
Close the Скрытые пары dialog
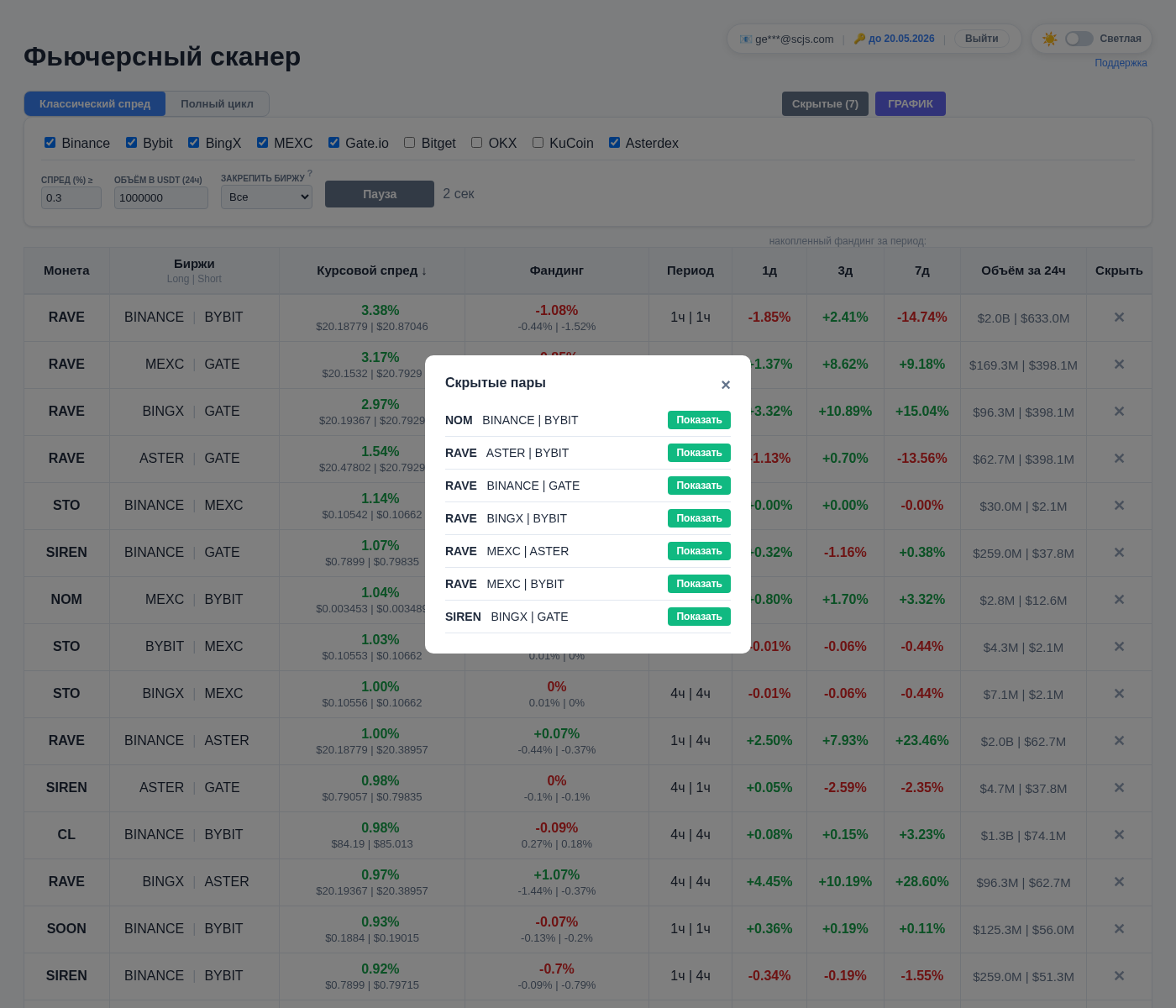tap(726, 385)
